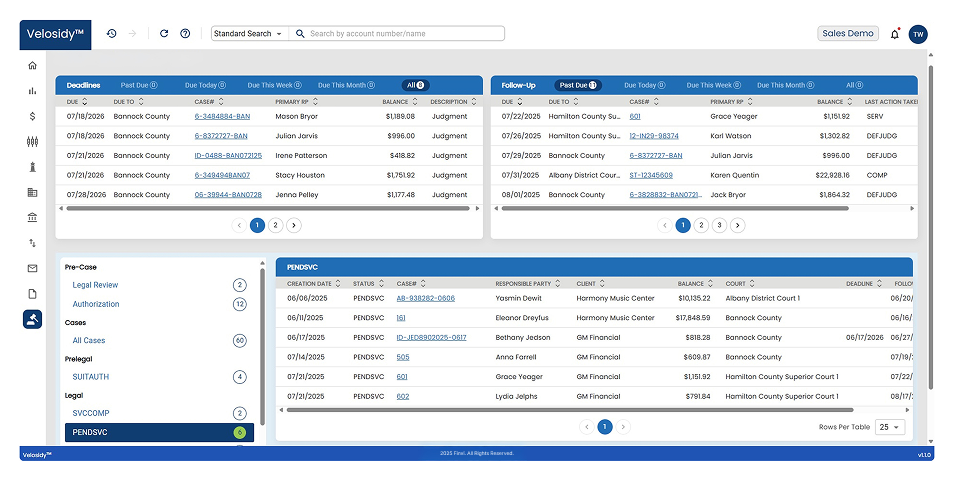Open the Home icon in the sidebar
The width and height of the screenshot is (954, 481).
(33, 65)
